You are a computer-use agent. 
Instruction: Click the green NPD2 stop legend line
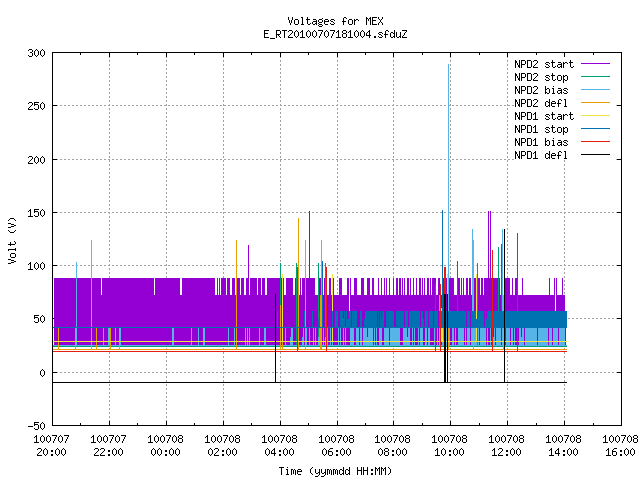pyautogui.click(x=595, y=77)
